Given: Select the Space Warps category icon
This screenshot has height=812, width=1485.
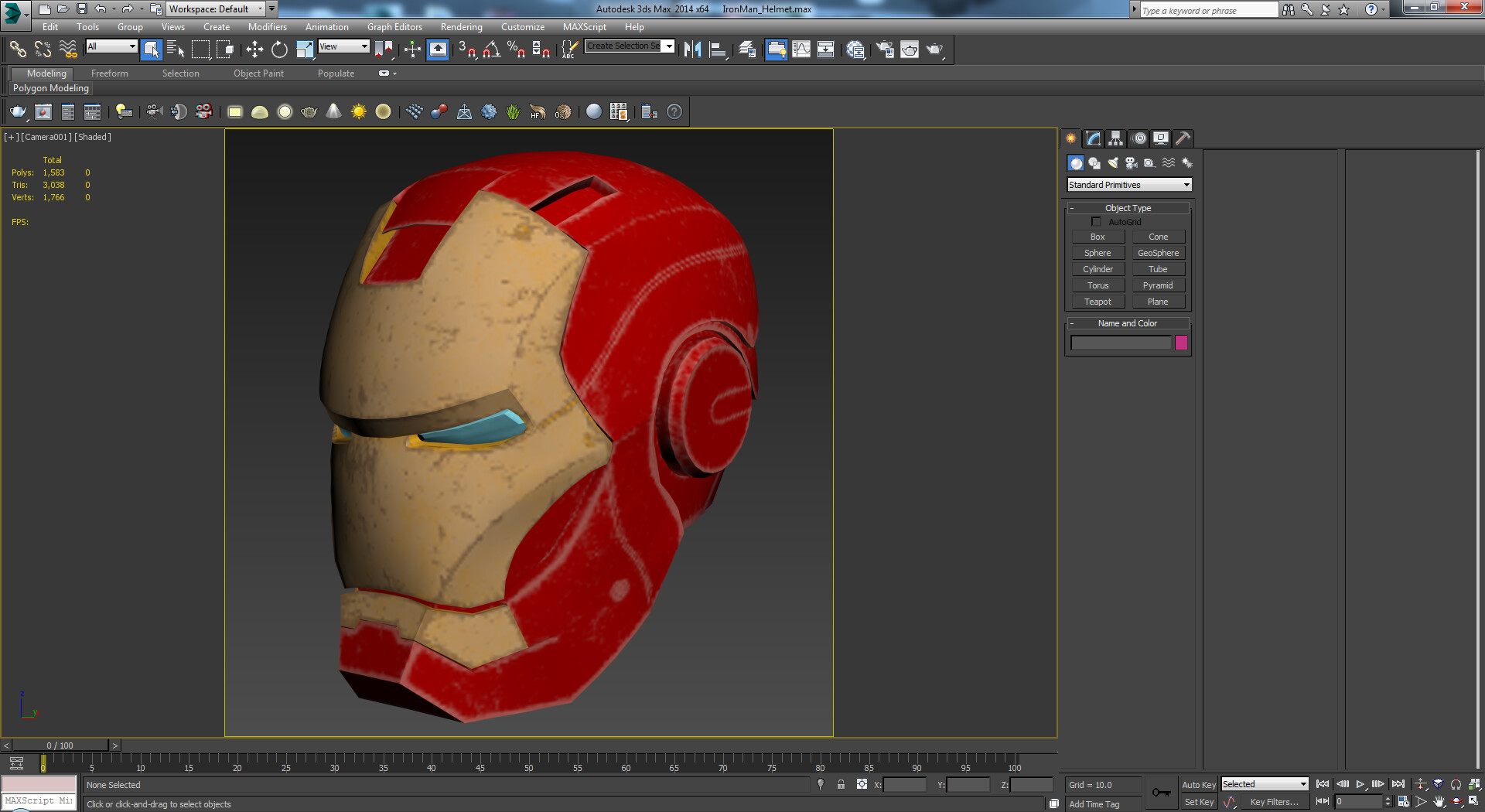Looking at the screenshot, I should pyautogui.click(x=1169, y=163).
